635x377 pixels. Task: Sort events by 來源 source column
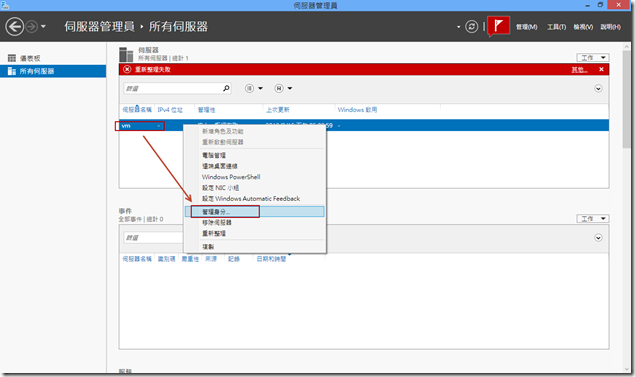pos(211,259)
